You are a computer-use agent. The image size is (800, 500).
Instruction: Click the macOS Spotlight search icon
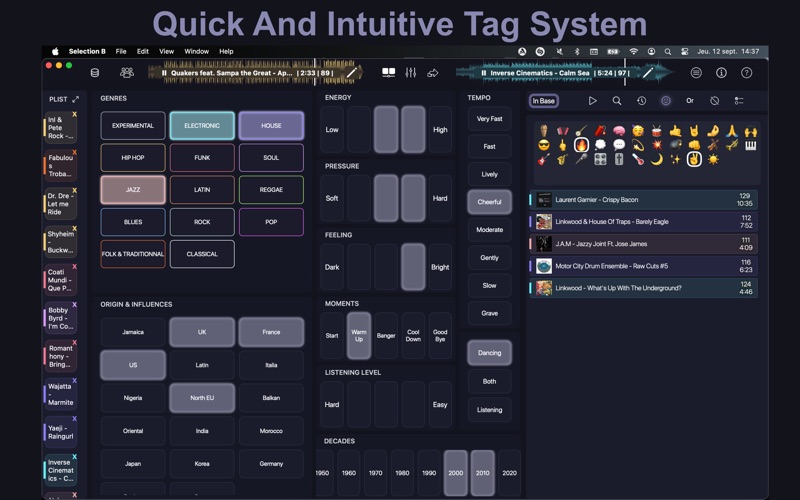[x=667, y=51]
